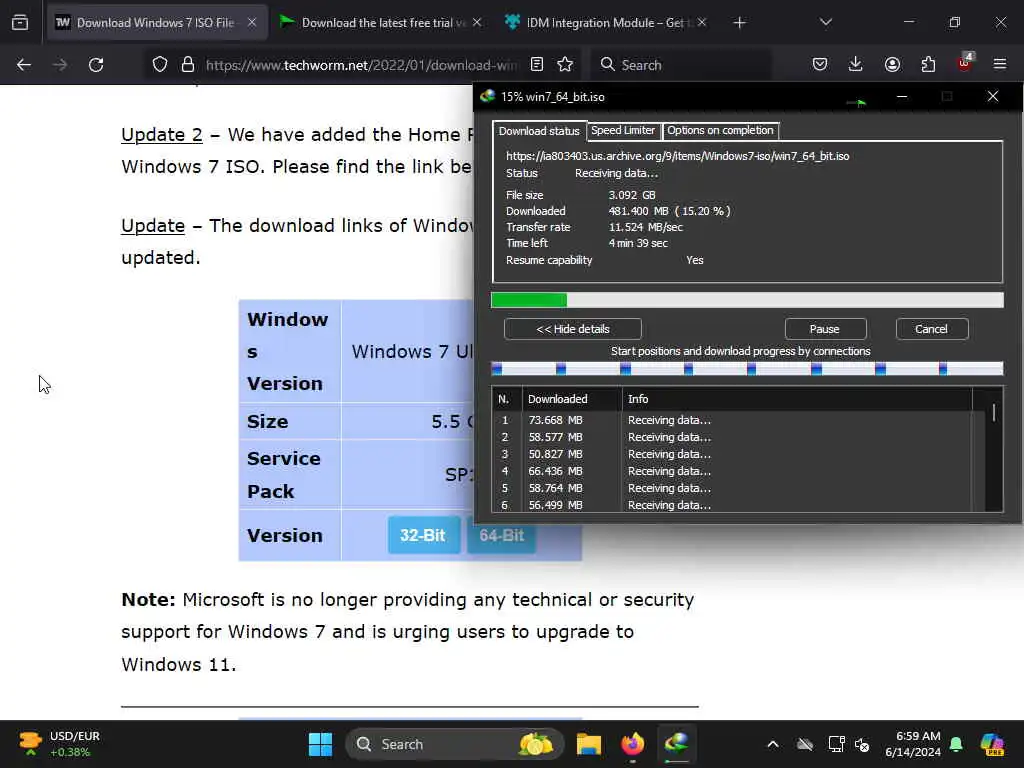Click the network display tray icon
The height and width of the screenshot is (768, 1024).
tap(836, 744)
